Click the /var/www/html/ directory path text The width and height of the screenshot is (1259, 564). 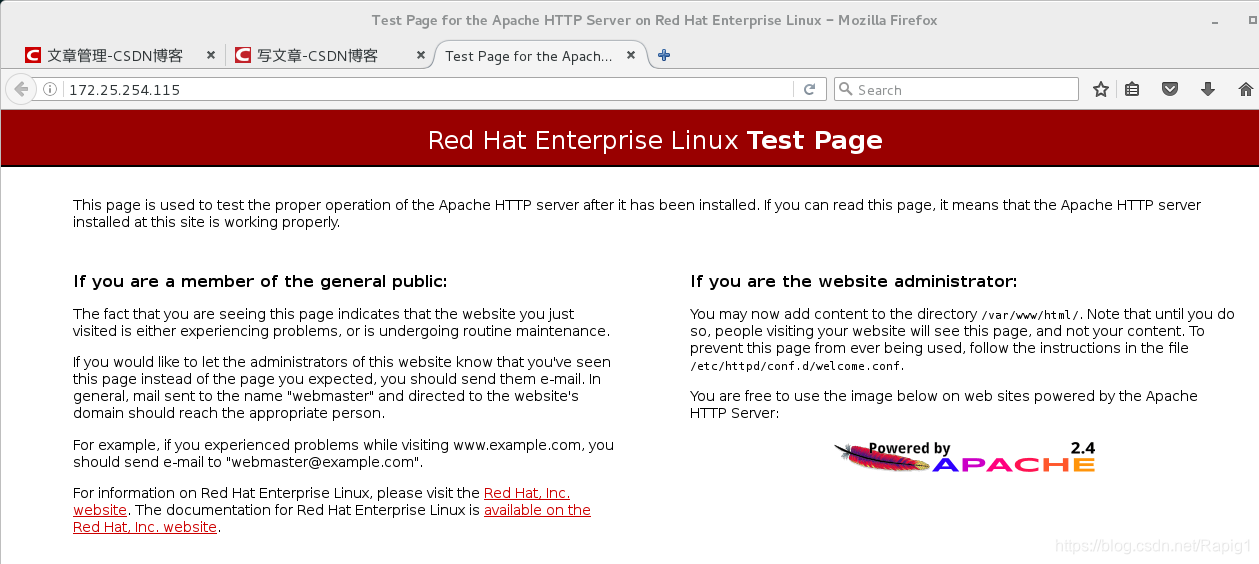coord(1030,315)
